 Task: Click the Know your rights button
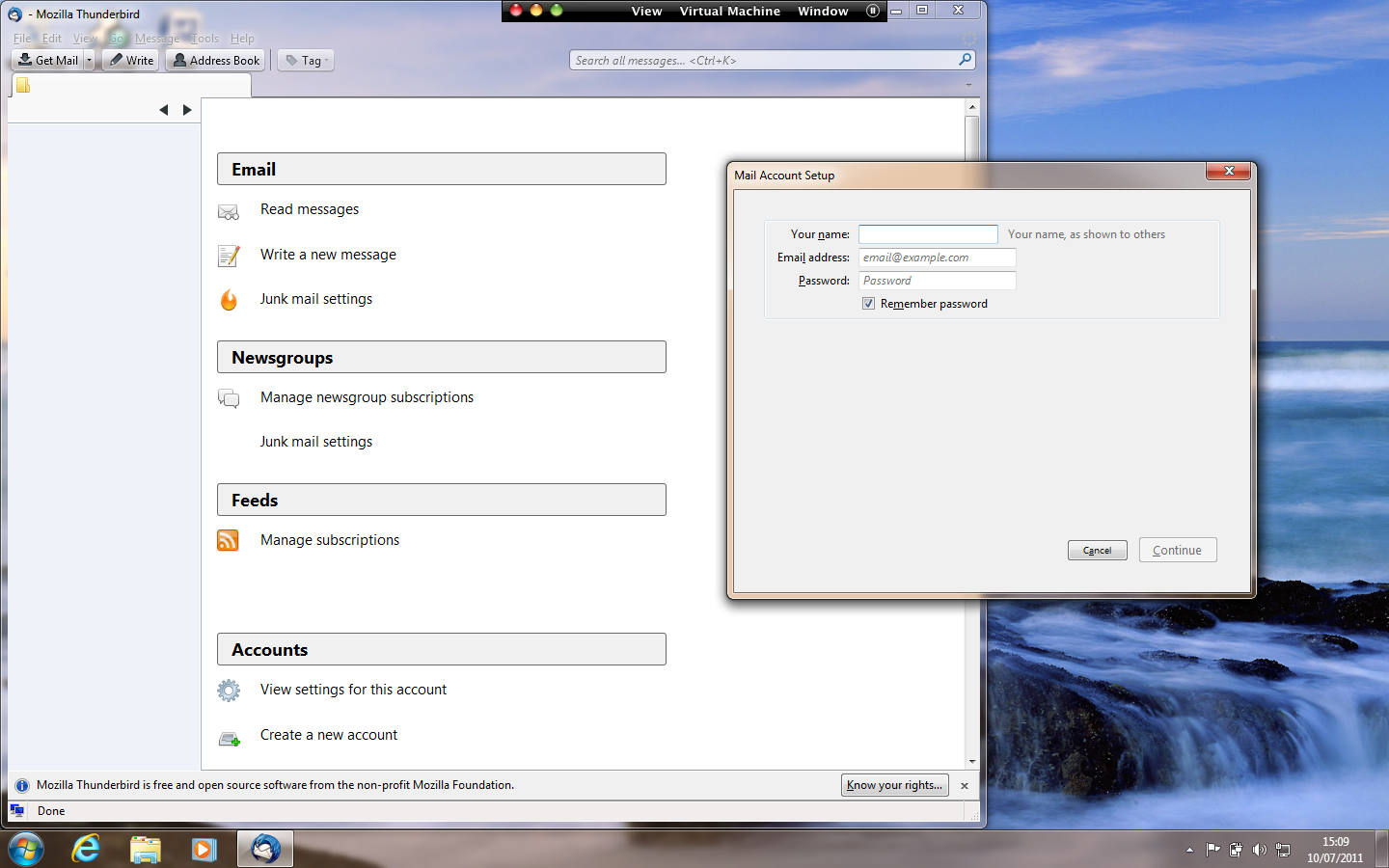tap(894, 785)
